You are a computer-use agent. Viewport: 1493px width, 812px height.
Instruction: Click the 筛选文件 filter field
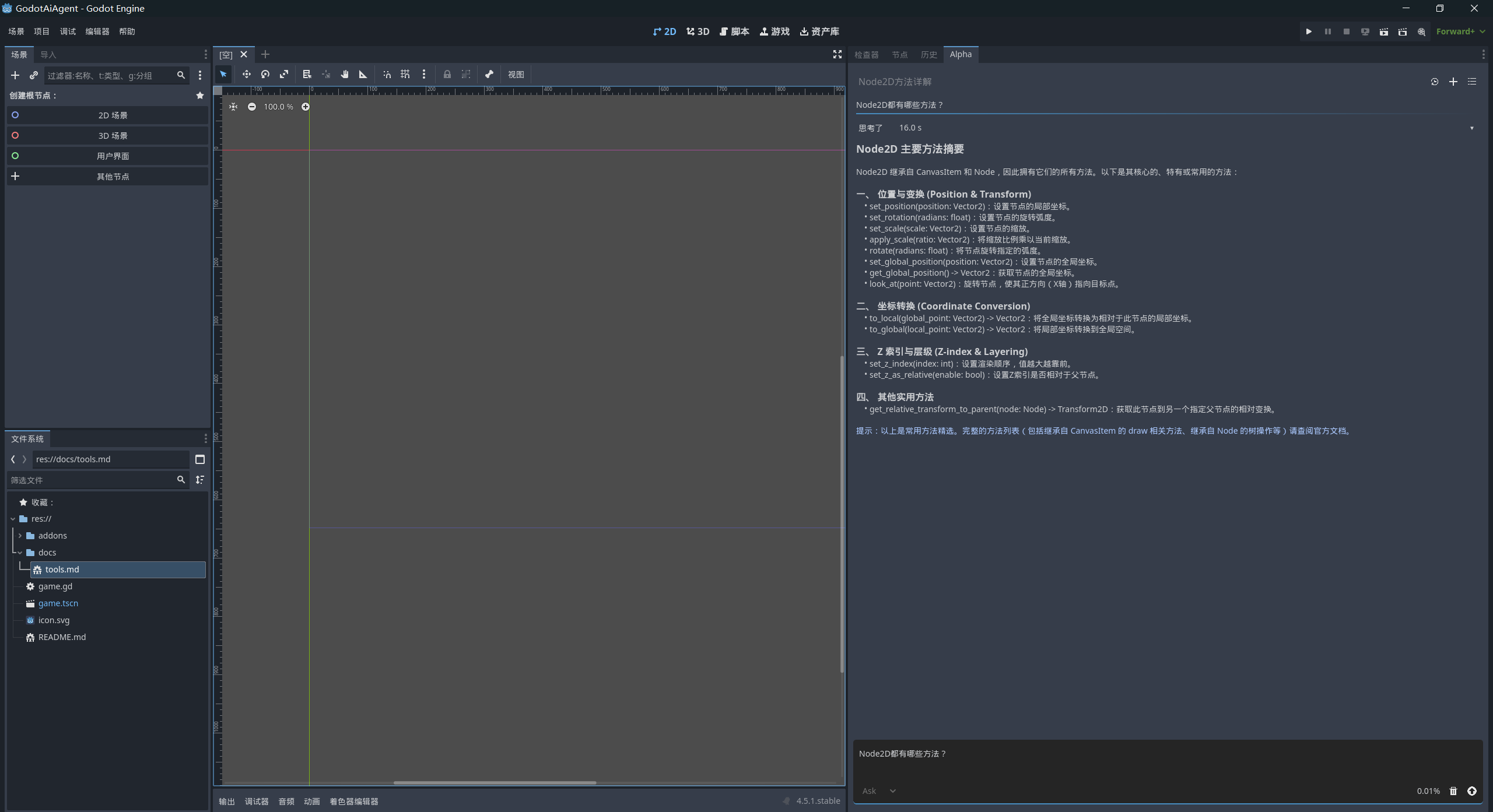(x=92, y=480)
